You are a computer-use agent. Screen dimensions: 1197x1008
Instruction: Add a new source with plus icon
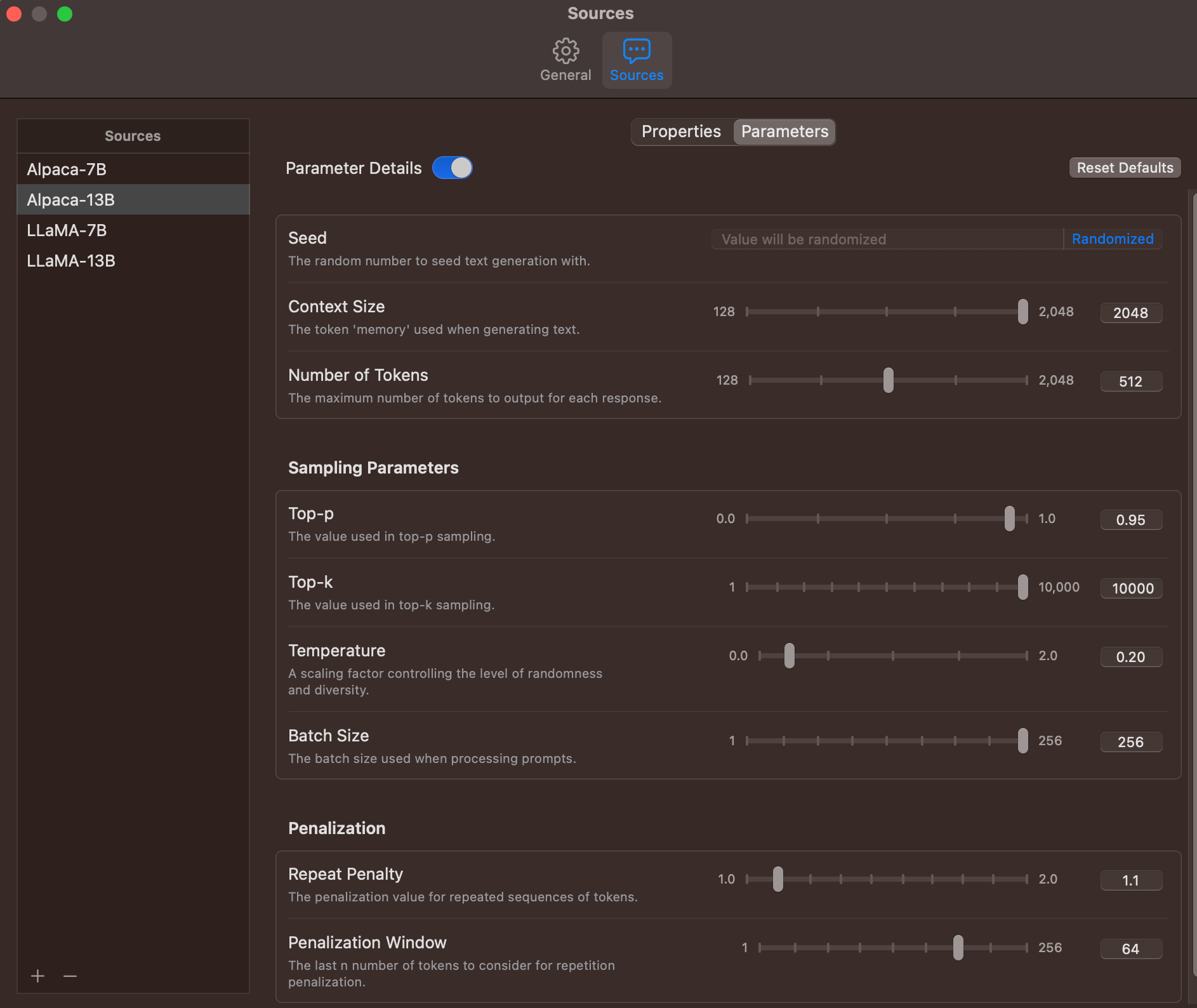37,976
